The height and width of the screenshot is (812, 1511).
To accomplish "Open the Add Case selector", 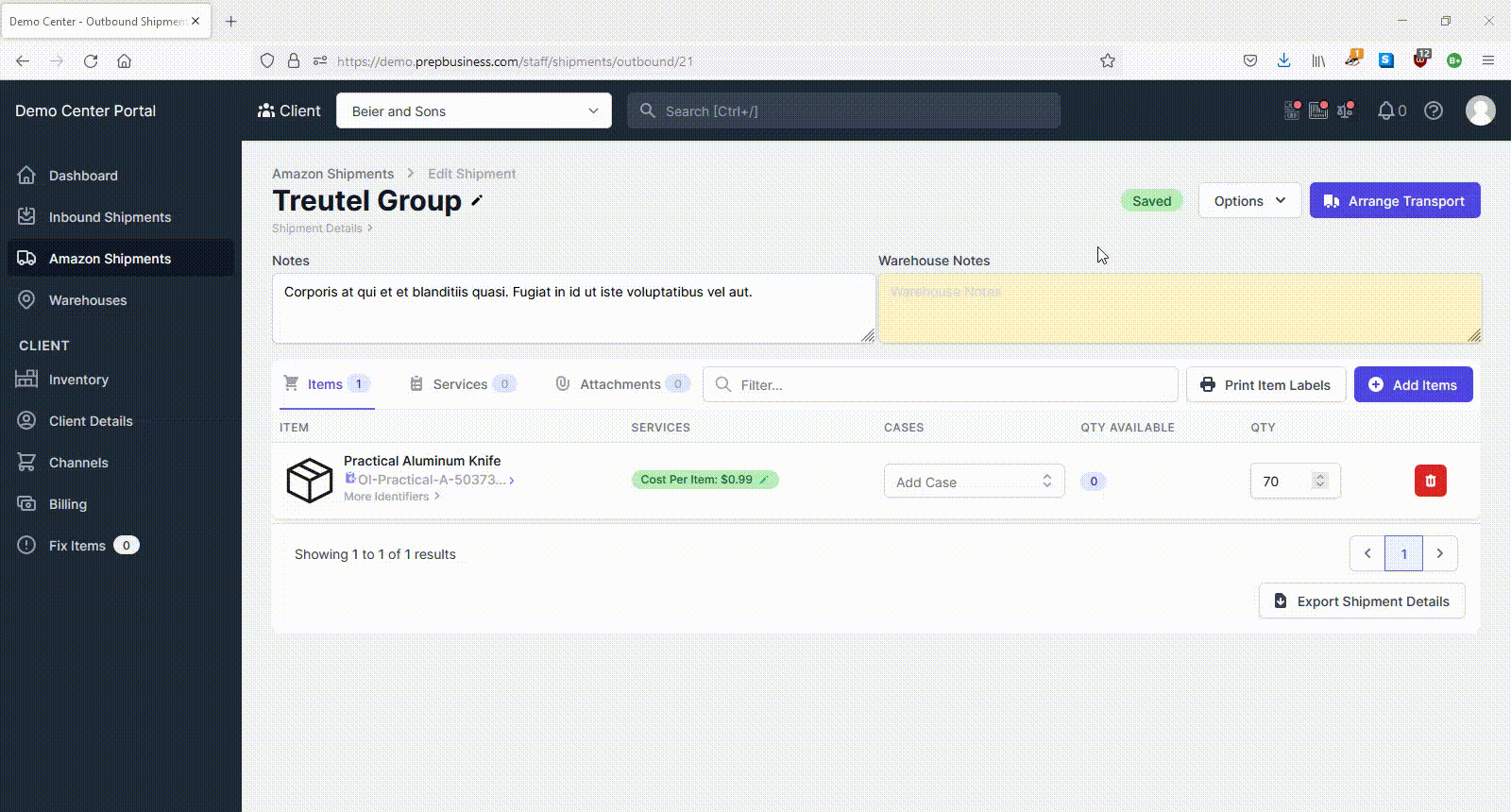I will coord(974,482).
